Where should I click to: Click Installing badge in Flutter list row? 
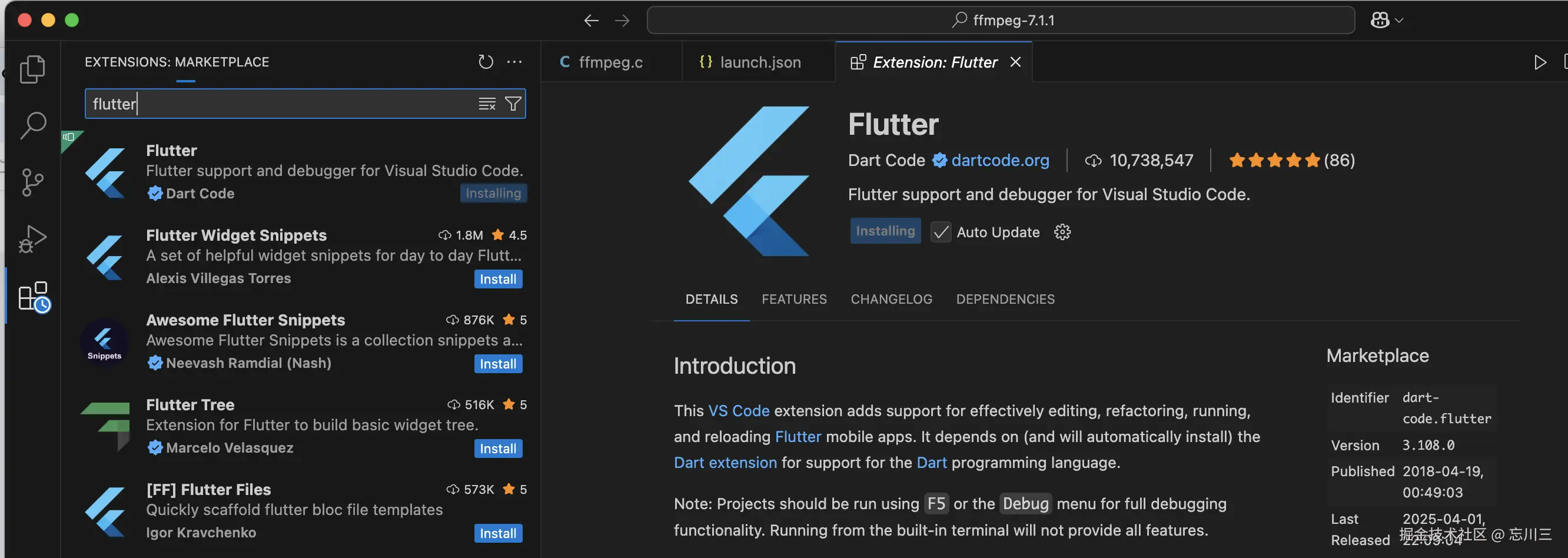click(x=493, y=194)
